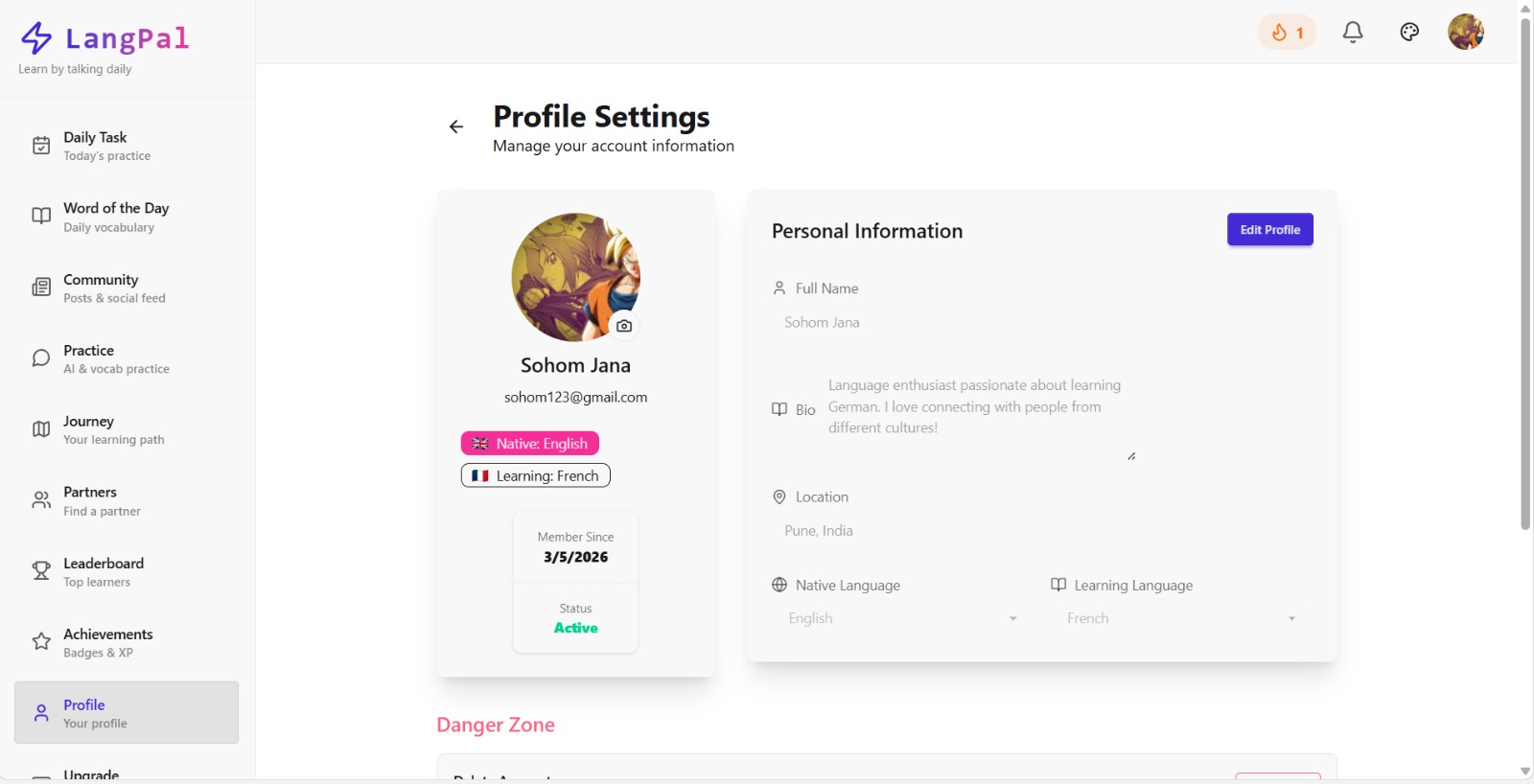Open the account avatar in top right corner
Viewport: 1534px width, 784px height.
click(x=1465, y=32)
